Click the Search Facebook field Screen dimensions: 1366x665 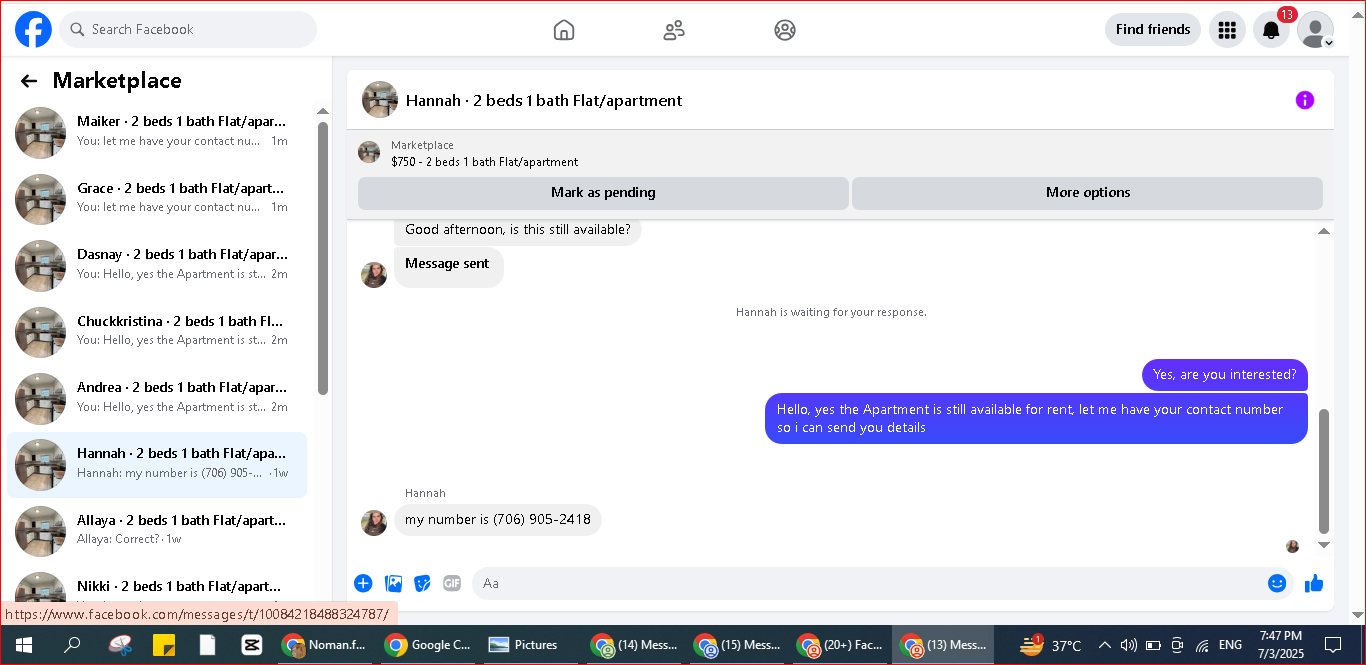click(x=188, y=29)
